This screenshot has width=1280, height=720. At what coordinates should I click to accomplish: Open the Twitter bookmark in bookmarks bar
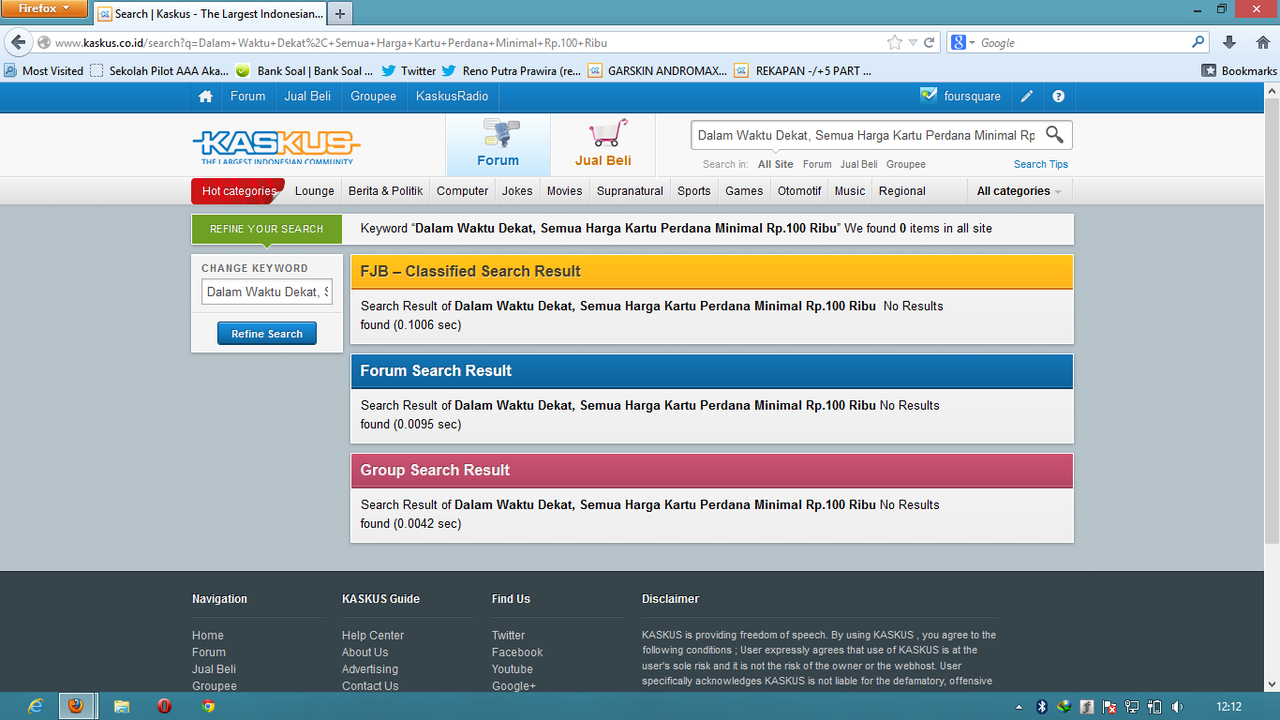(408, 71)
